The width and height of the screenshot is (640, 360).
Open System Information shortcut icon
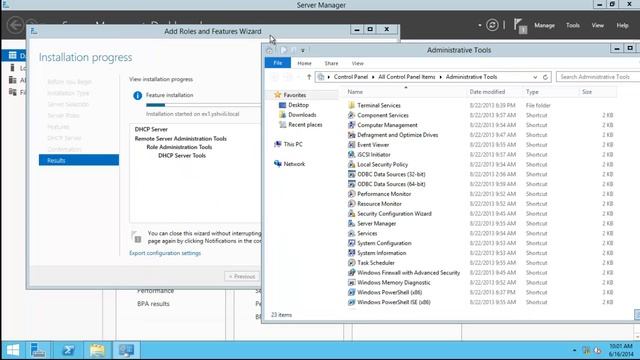click(351, 253)
